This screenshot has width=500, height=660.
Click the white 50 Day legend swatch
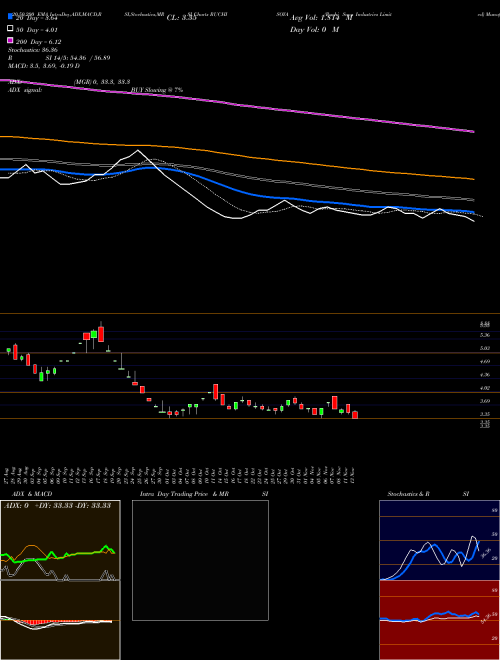click(10, 29)
